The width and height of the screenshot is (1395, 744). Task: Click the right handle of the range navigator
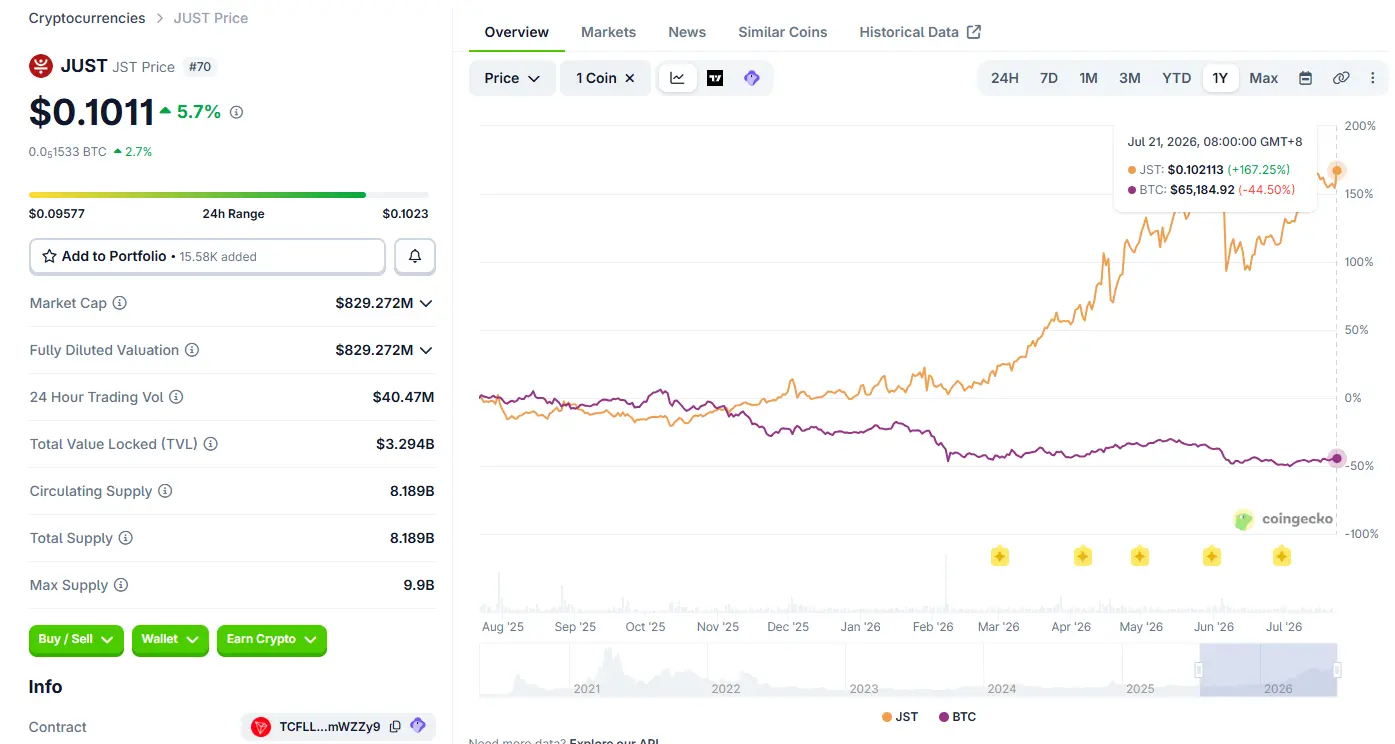tap(1337, 670)
